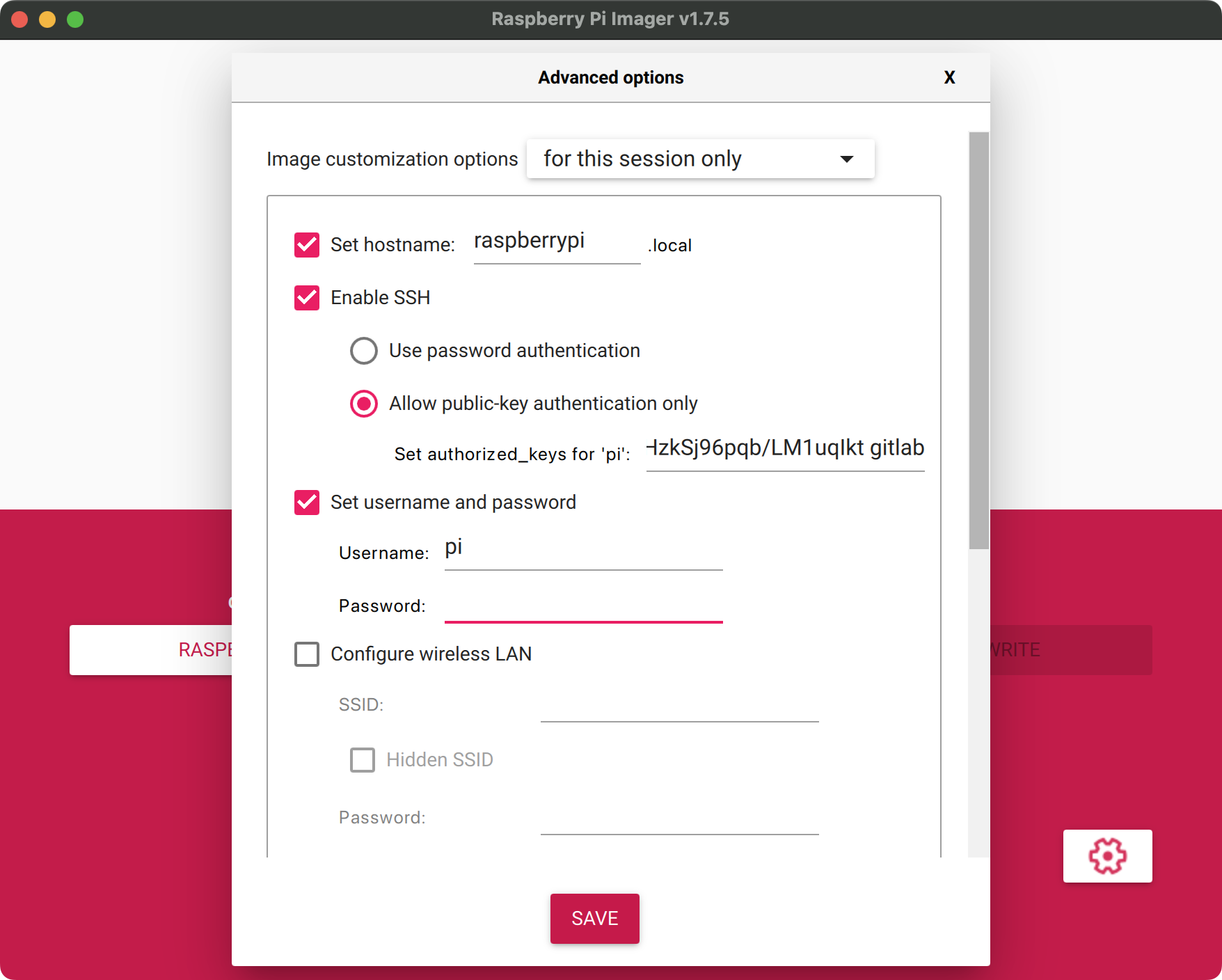Open Image customization options dropdown
Image resolution: width=1222 pixels, height=980 pixels.
click(x=700, y=159)
